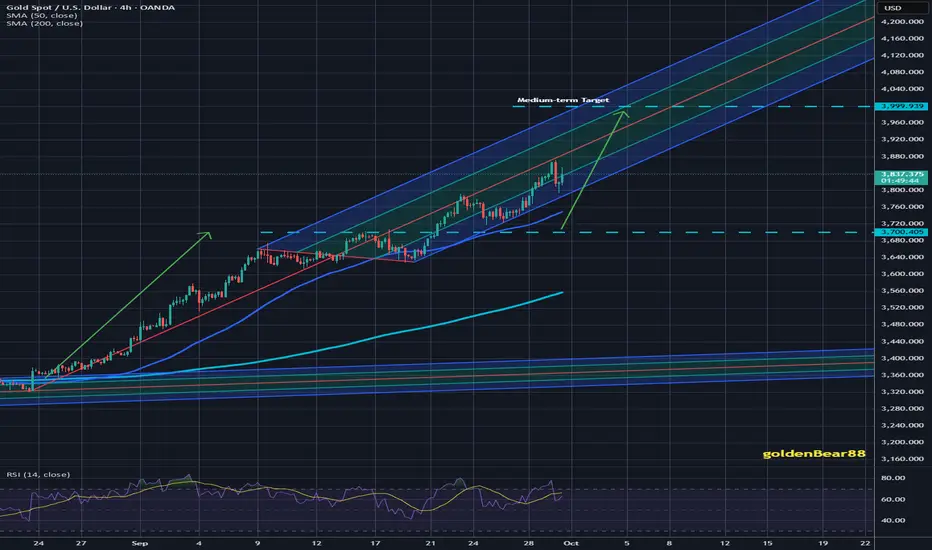Click the RSI 80.00 axis value
The height and width of the screenshot is (550, 932).
893,477
